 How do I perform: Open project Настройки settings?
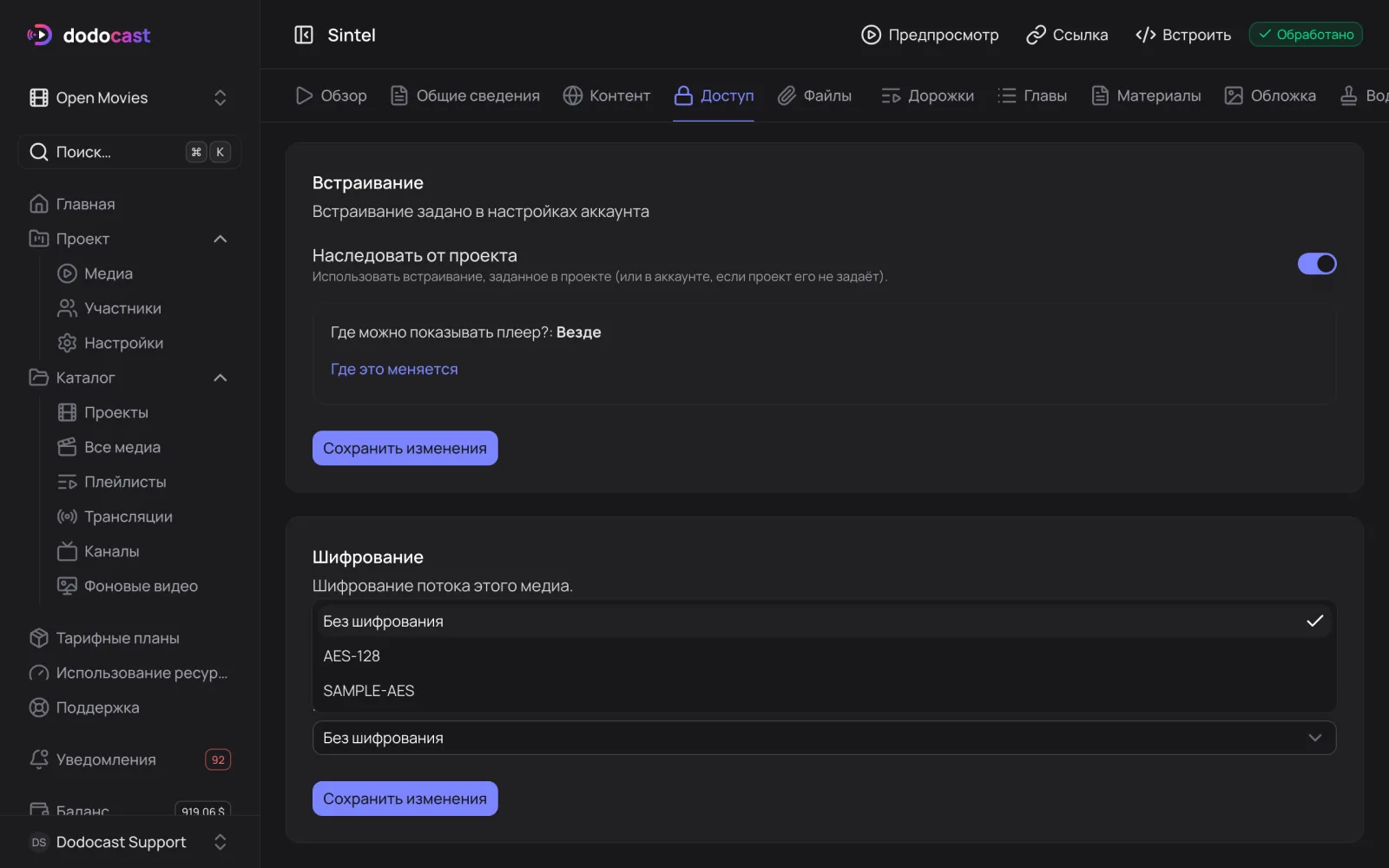(x=143, y=343)
